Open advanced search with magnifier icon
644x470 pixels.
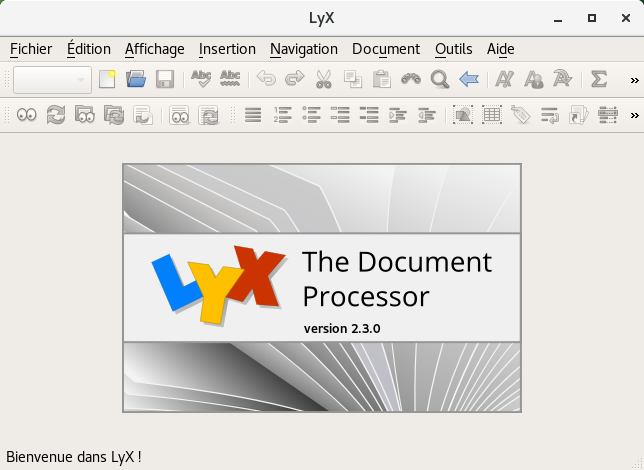(x=439, y=79)
